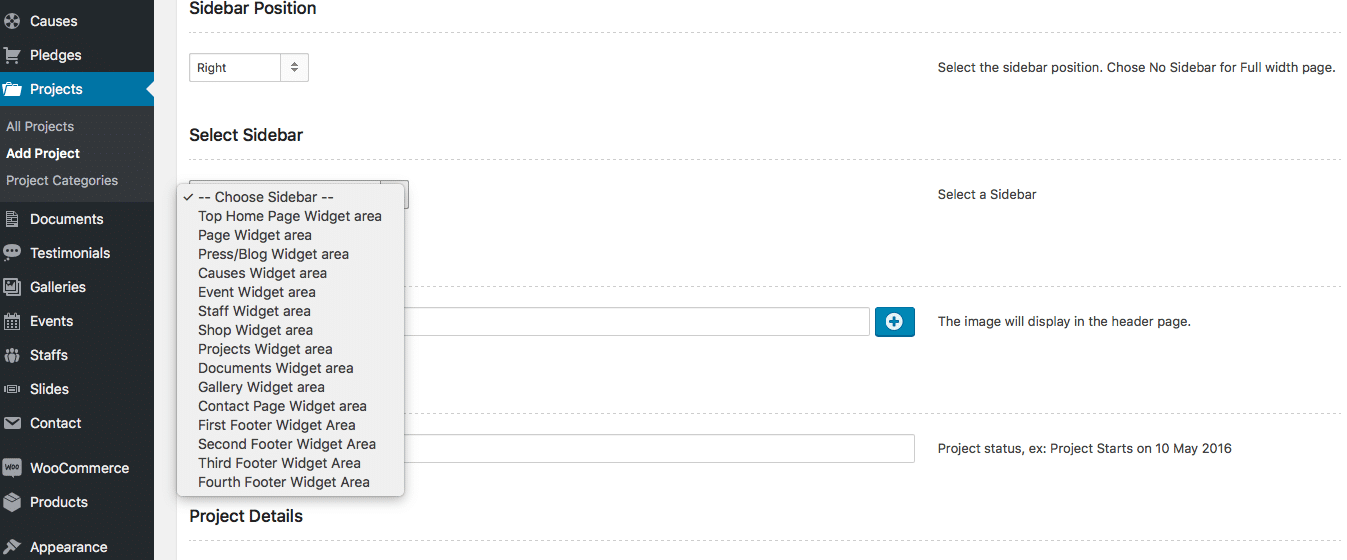Open Testimonials speech bubble icon
This screenshot has height=560, width=1347.
[12, 253]
